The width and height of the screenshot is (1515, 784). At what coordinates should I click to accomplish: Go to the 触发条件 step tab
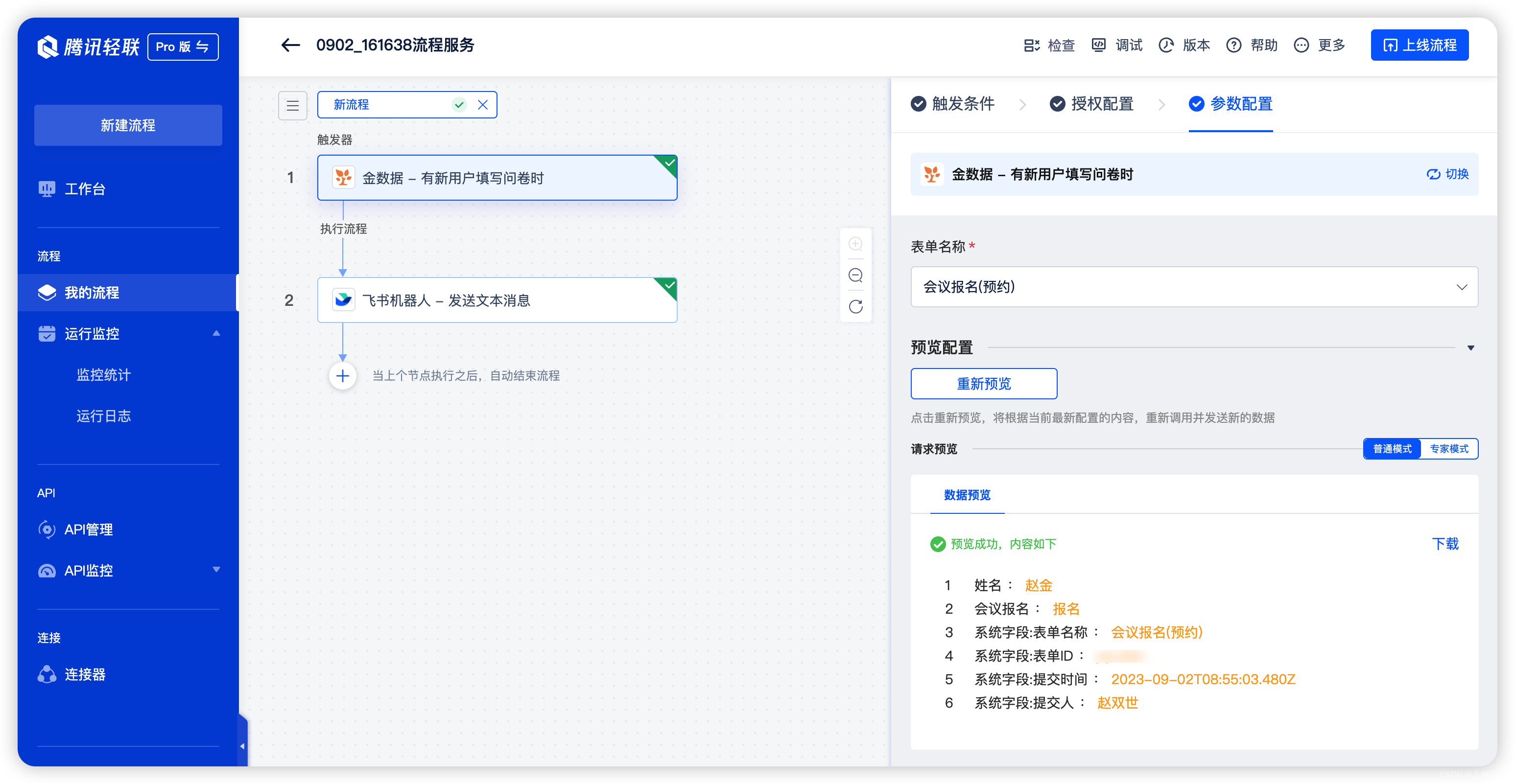(953, 104)
